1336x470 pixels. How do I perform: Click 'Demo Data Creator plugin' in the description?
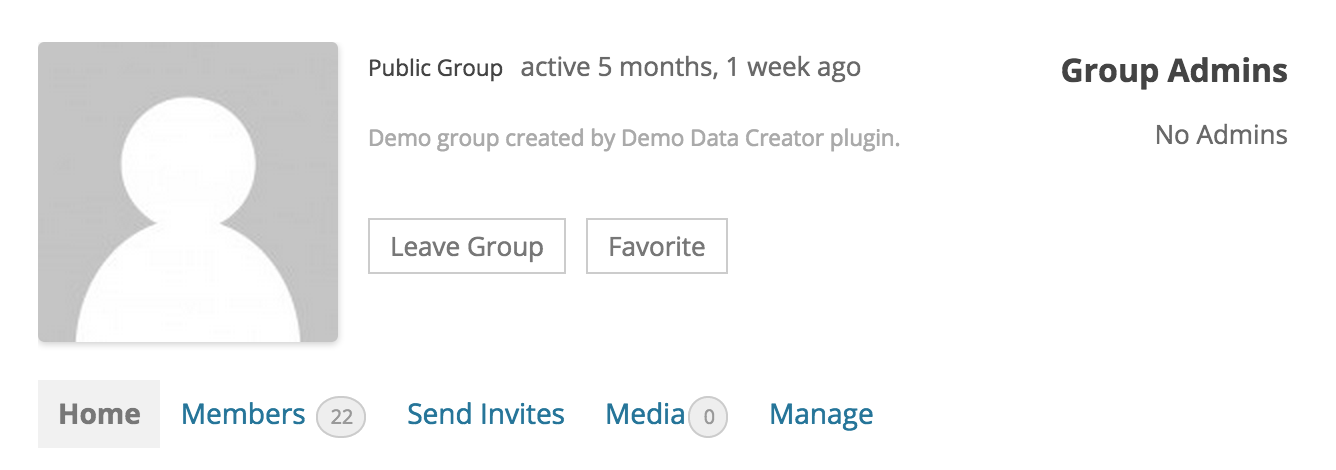760,138
